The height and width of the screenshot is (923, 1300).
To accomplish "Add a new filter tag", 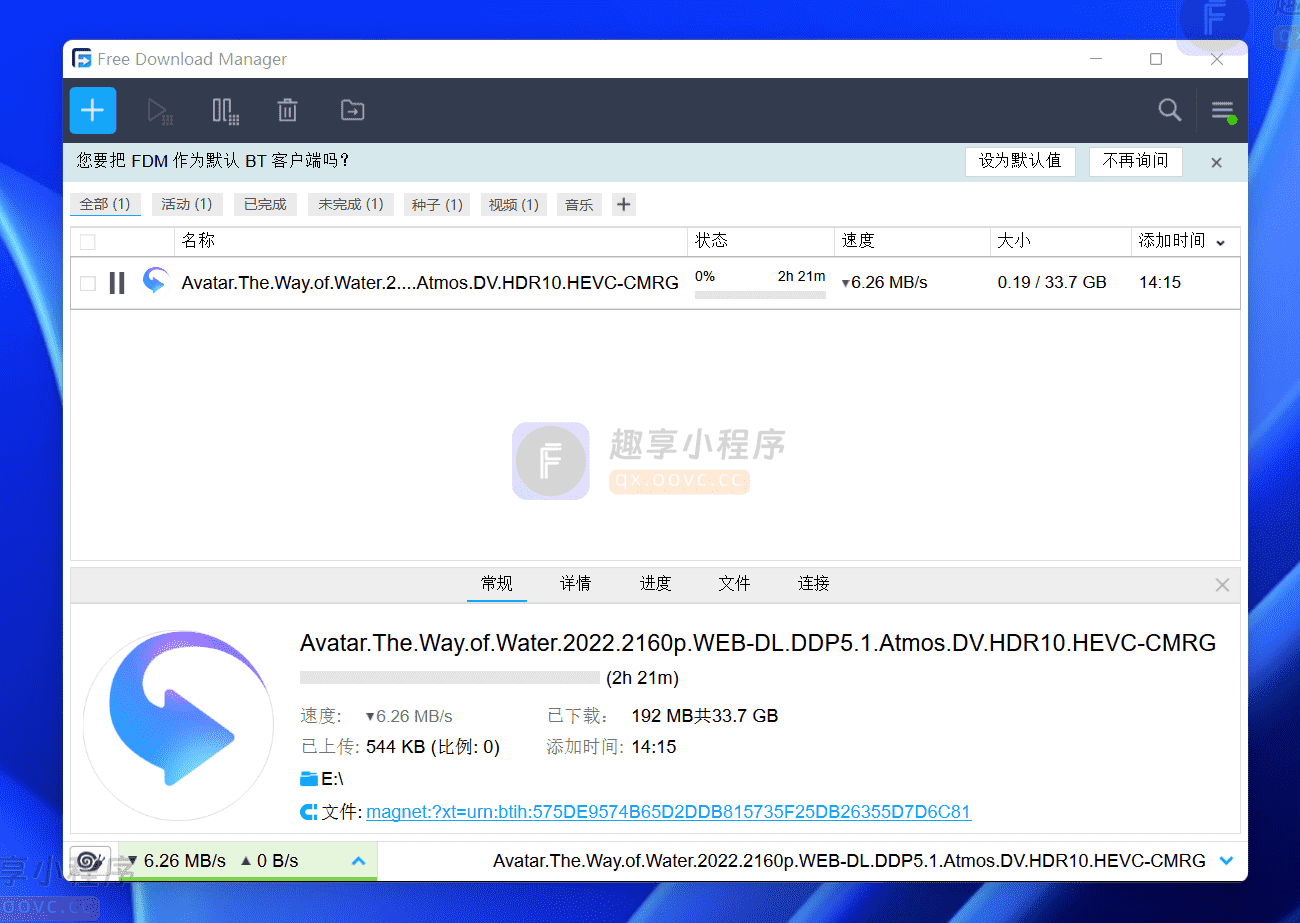I will [x=623, y=204].
